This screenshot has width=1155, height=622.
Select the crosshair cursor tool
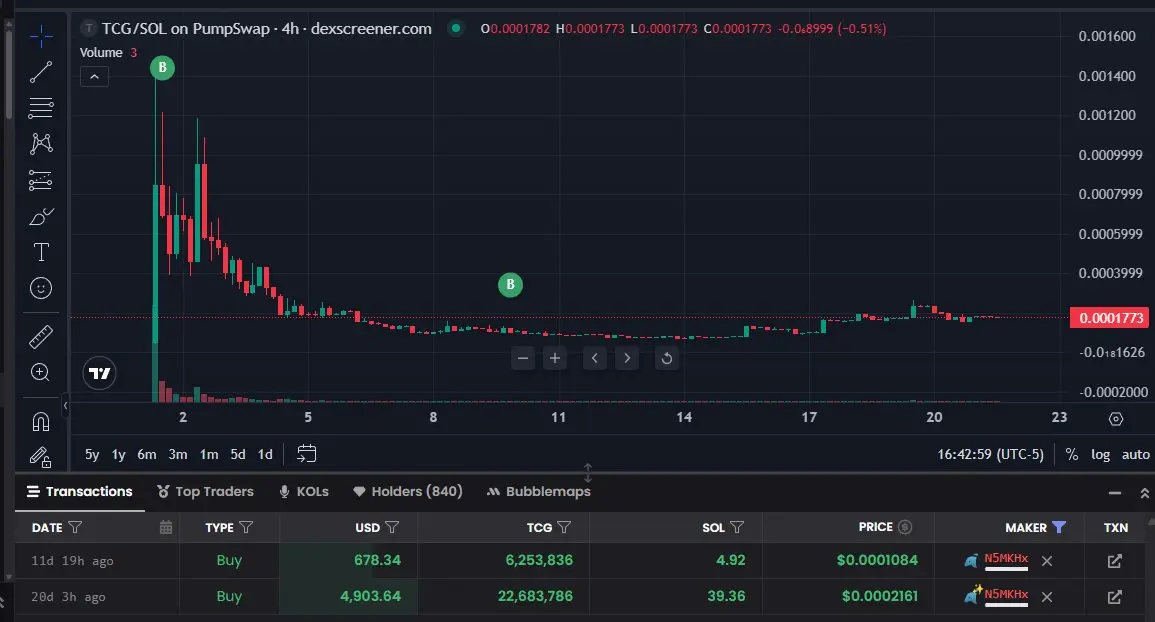[x=41, y=35]
